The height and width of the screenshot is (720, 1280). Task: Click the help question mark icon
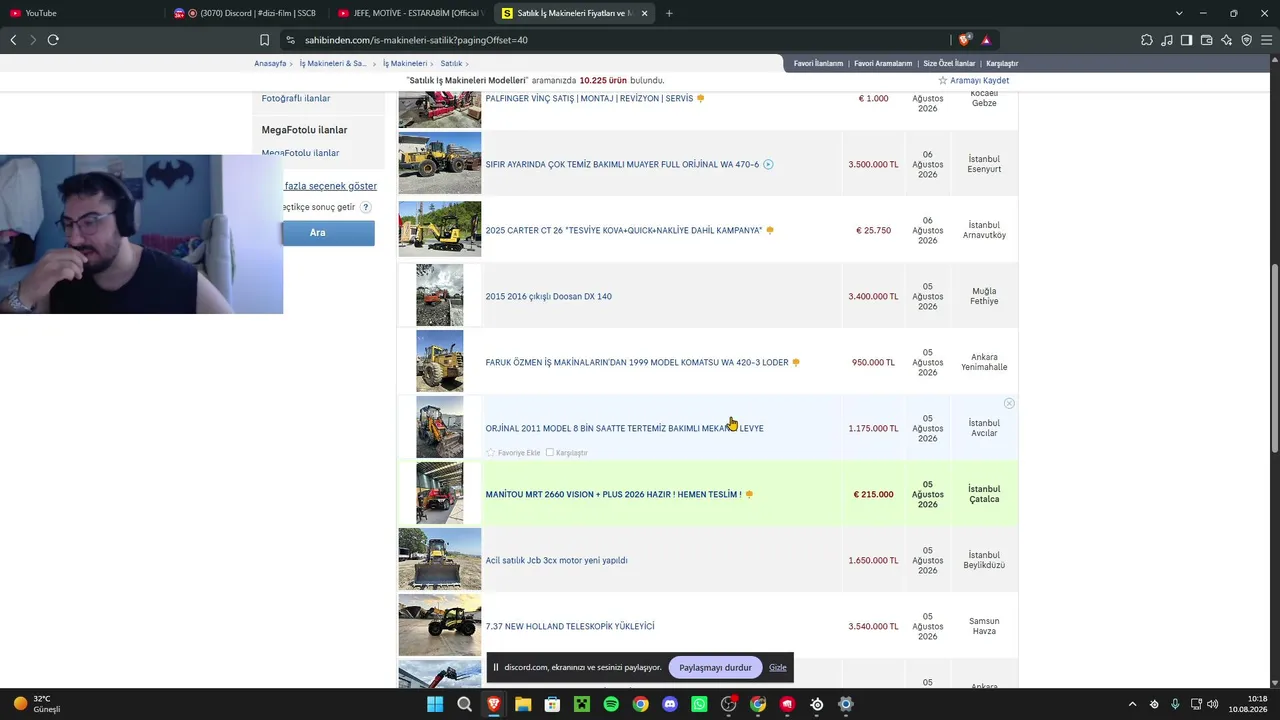366,207
